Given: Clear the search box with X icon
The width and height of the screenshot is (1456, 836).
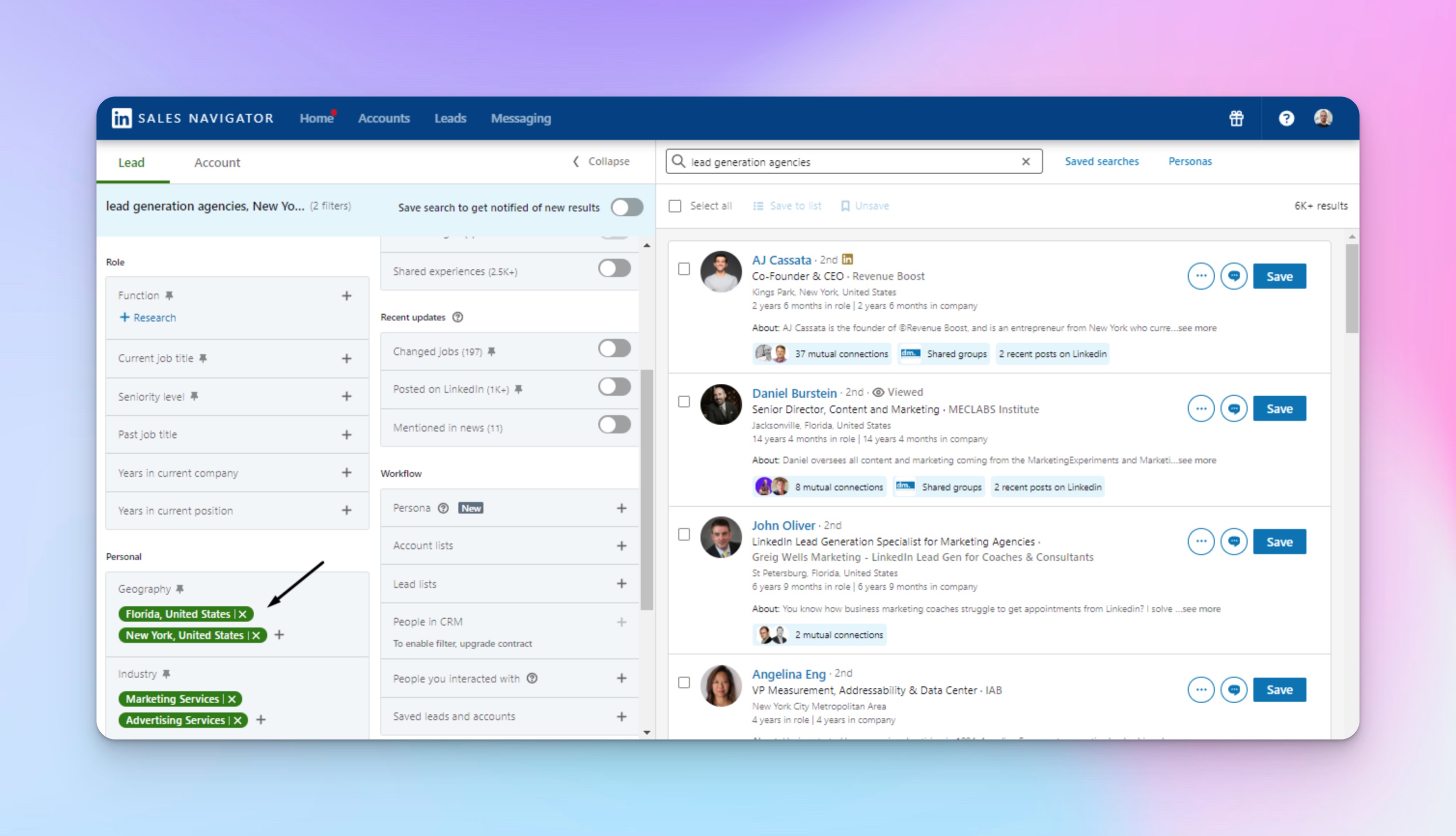Looking at the screenshot, I should tap(1026, 162).
